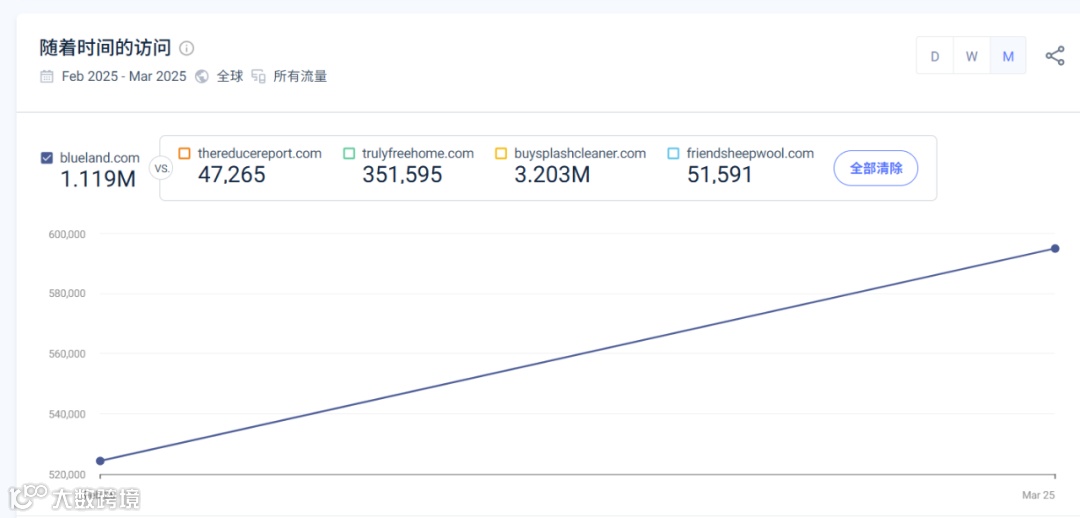
Task: Click the friendsheepwool.com domain label
Action: click(750, 154)
